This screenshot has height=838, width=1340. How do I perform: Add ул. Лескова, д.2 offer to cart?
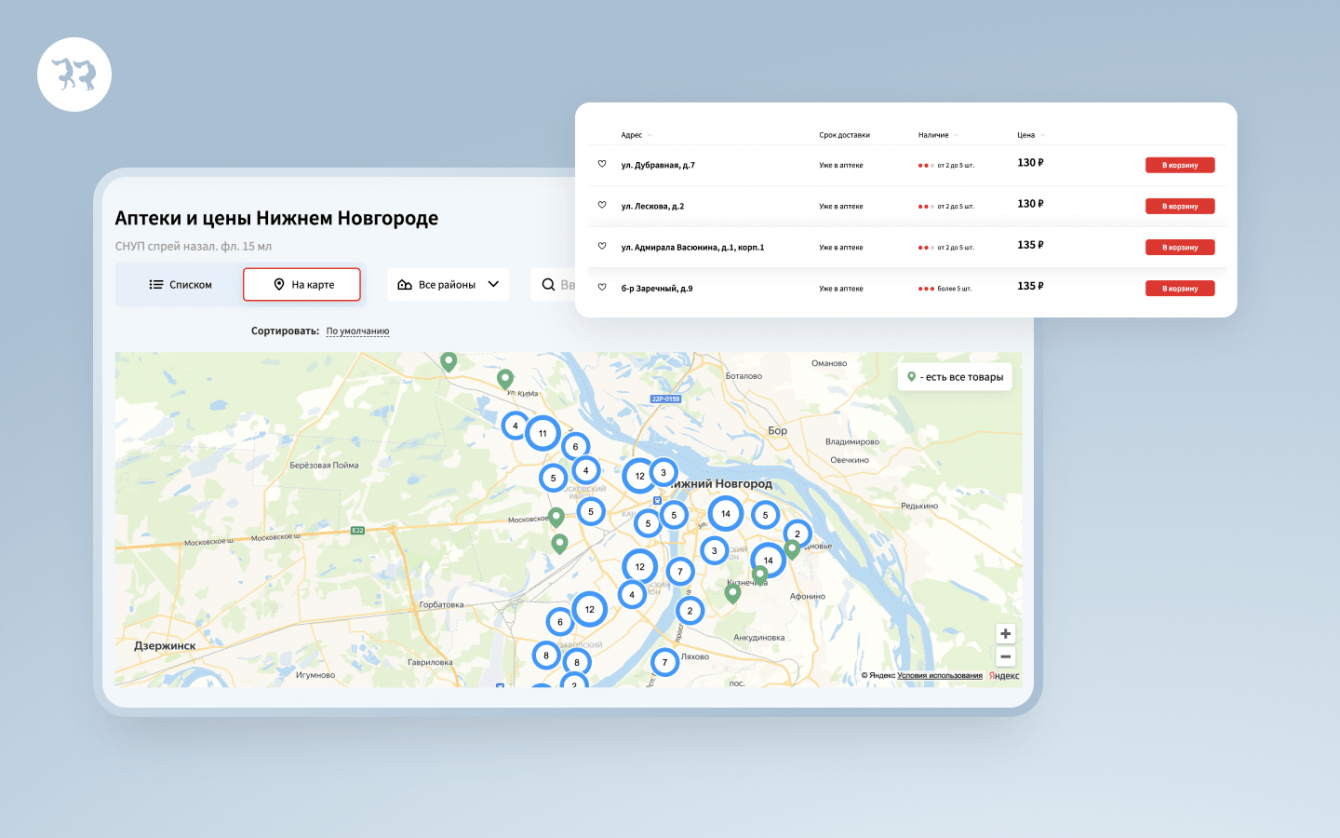[x=1180, y=206]
